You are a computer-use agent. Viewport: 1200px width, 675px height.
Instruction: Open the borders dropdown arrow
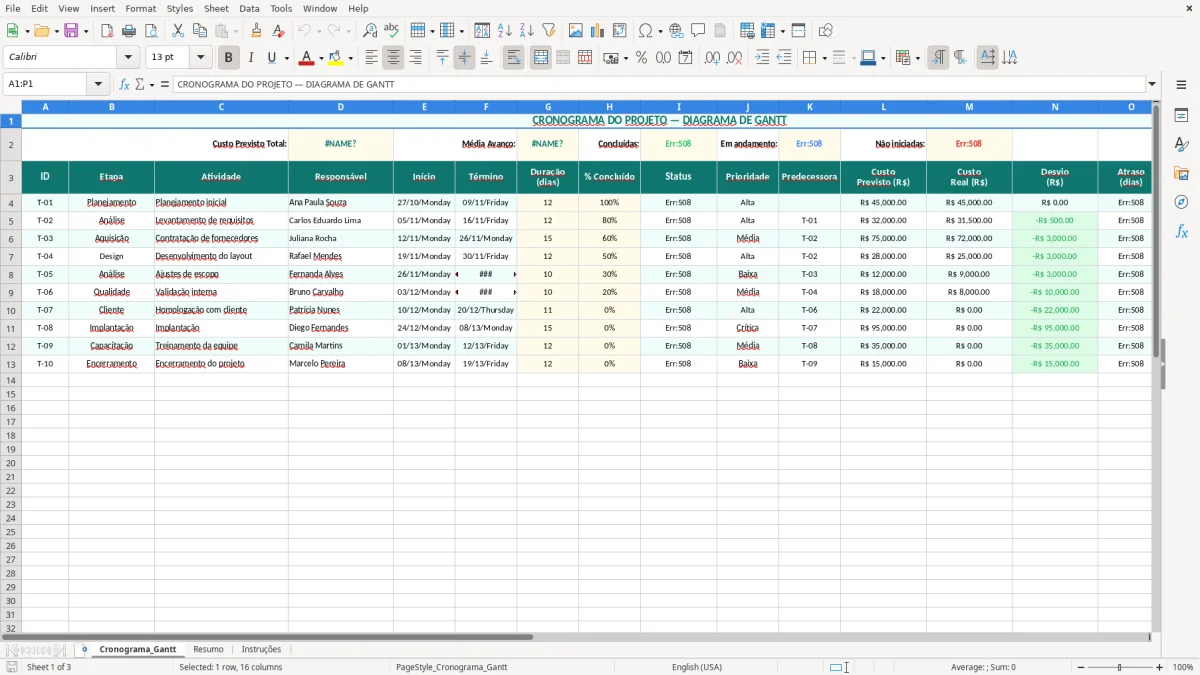tap(824, 58)
